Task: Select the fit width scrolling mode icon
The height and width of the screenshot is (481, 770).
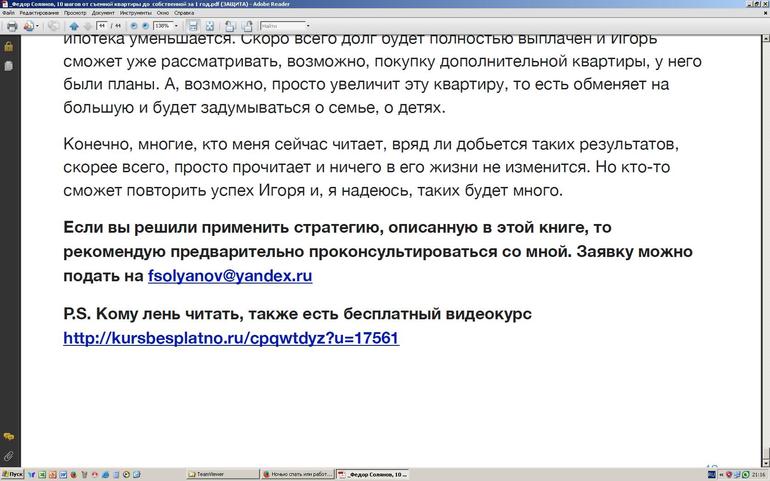Action: 191,26
